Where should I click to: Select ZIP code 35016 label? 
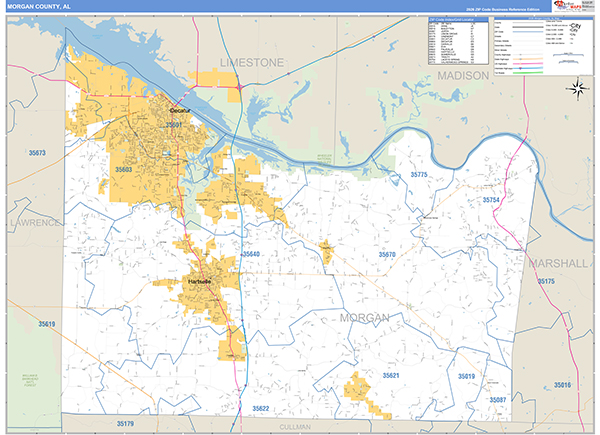[x=562, y=385]
